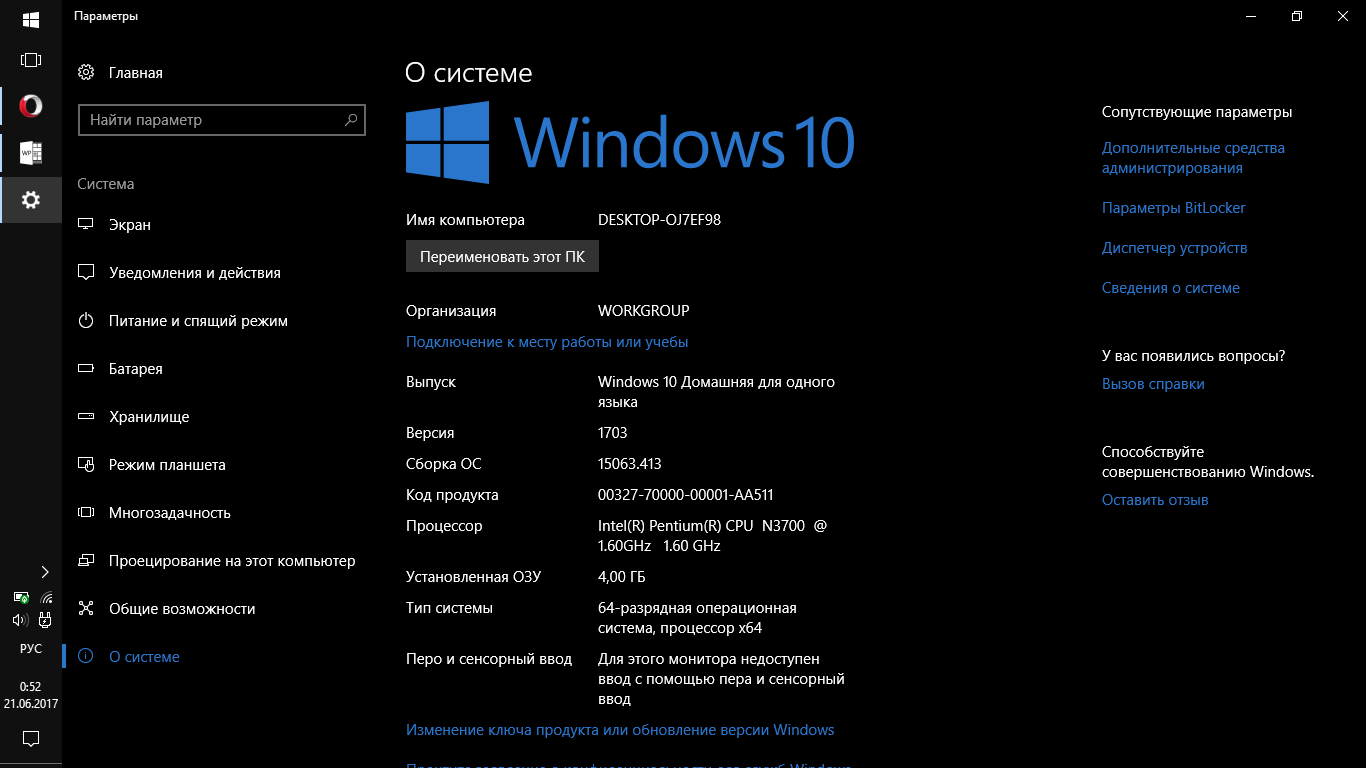This screenshot has height=768, width=1366.
Task: Open Дополнительные средства администрирования link
Action: tap(1193, 158)
